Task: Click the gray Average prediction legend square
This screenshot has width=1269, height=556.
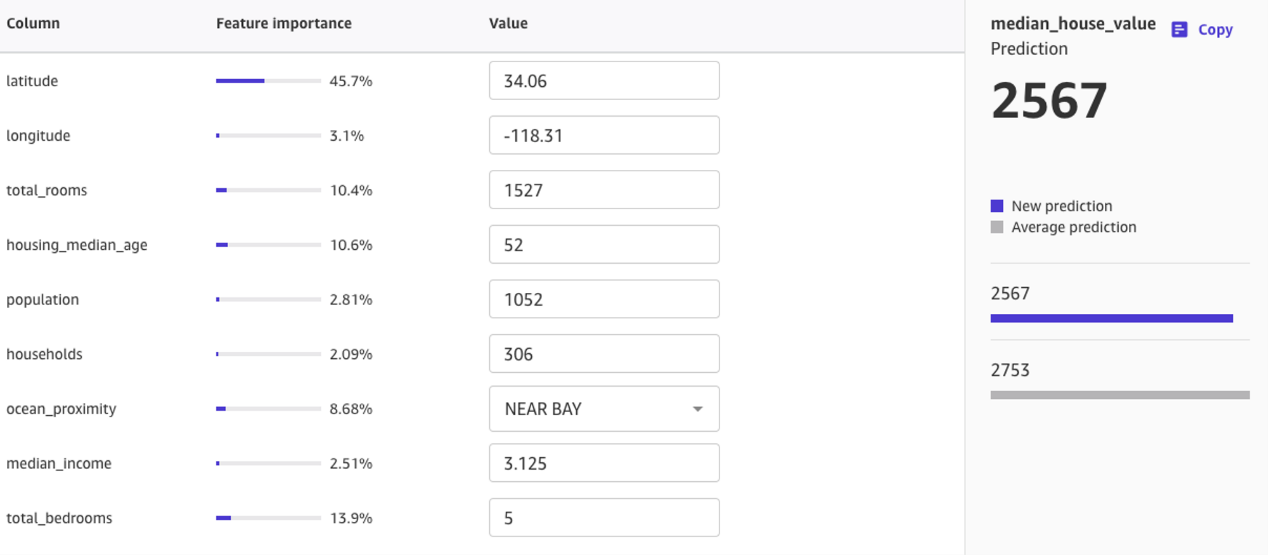Action: click(997, 227)
